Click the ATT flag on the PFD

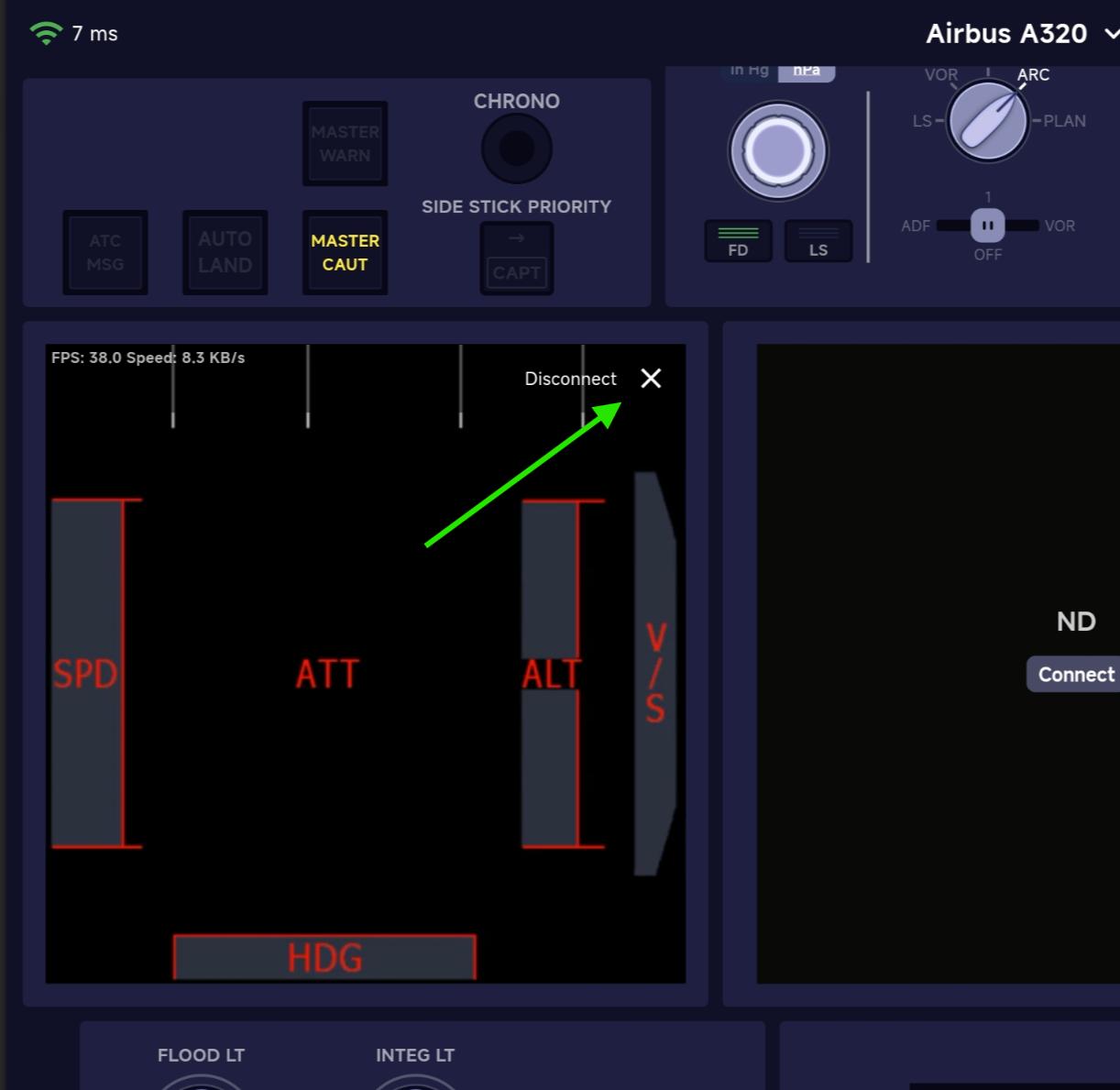click(327, 675)
